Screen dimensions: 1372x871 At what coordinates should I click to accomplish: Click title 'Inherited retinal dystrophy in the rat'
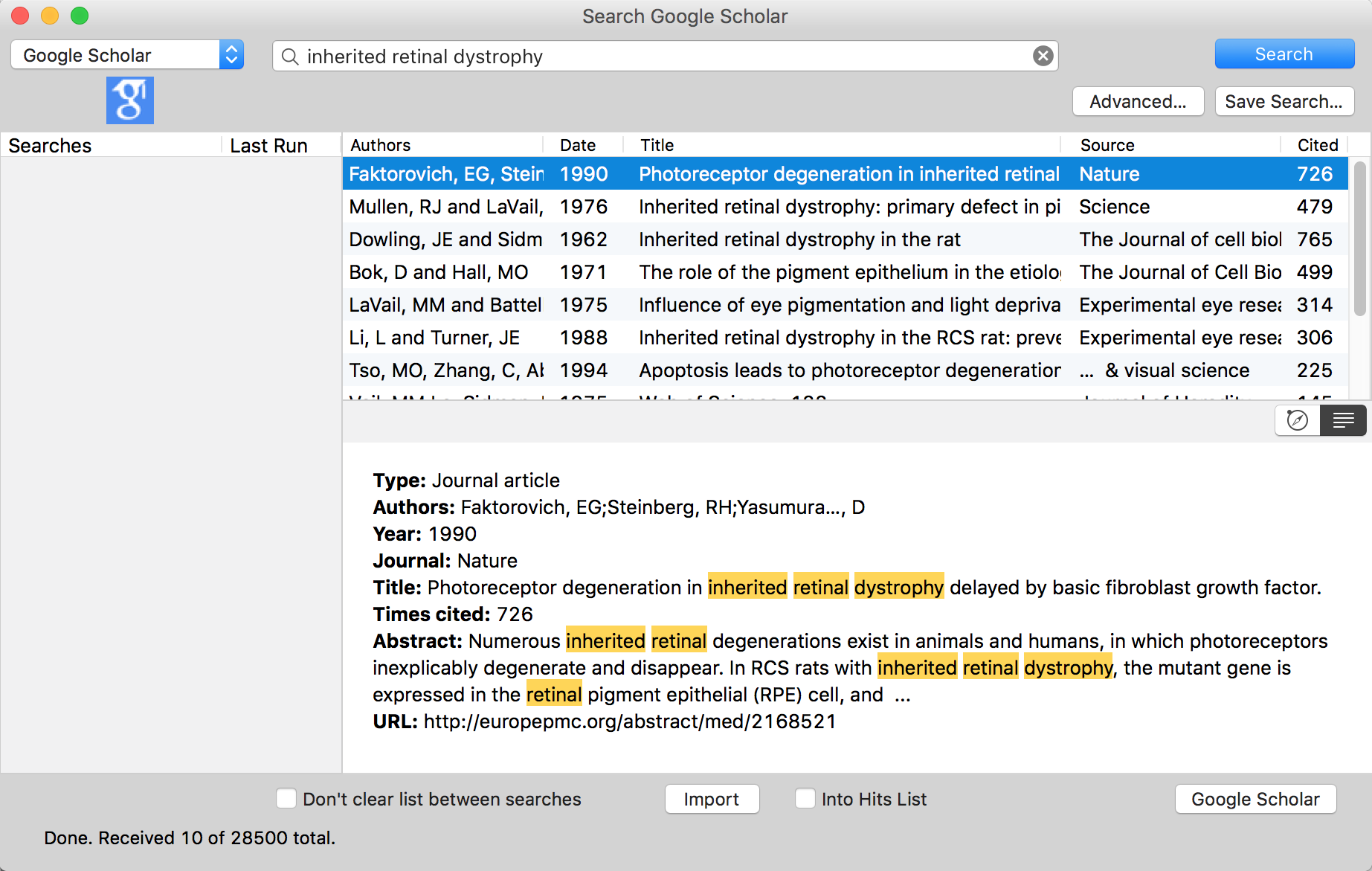[x=799, y=240]
